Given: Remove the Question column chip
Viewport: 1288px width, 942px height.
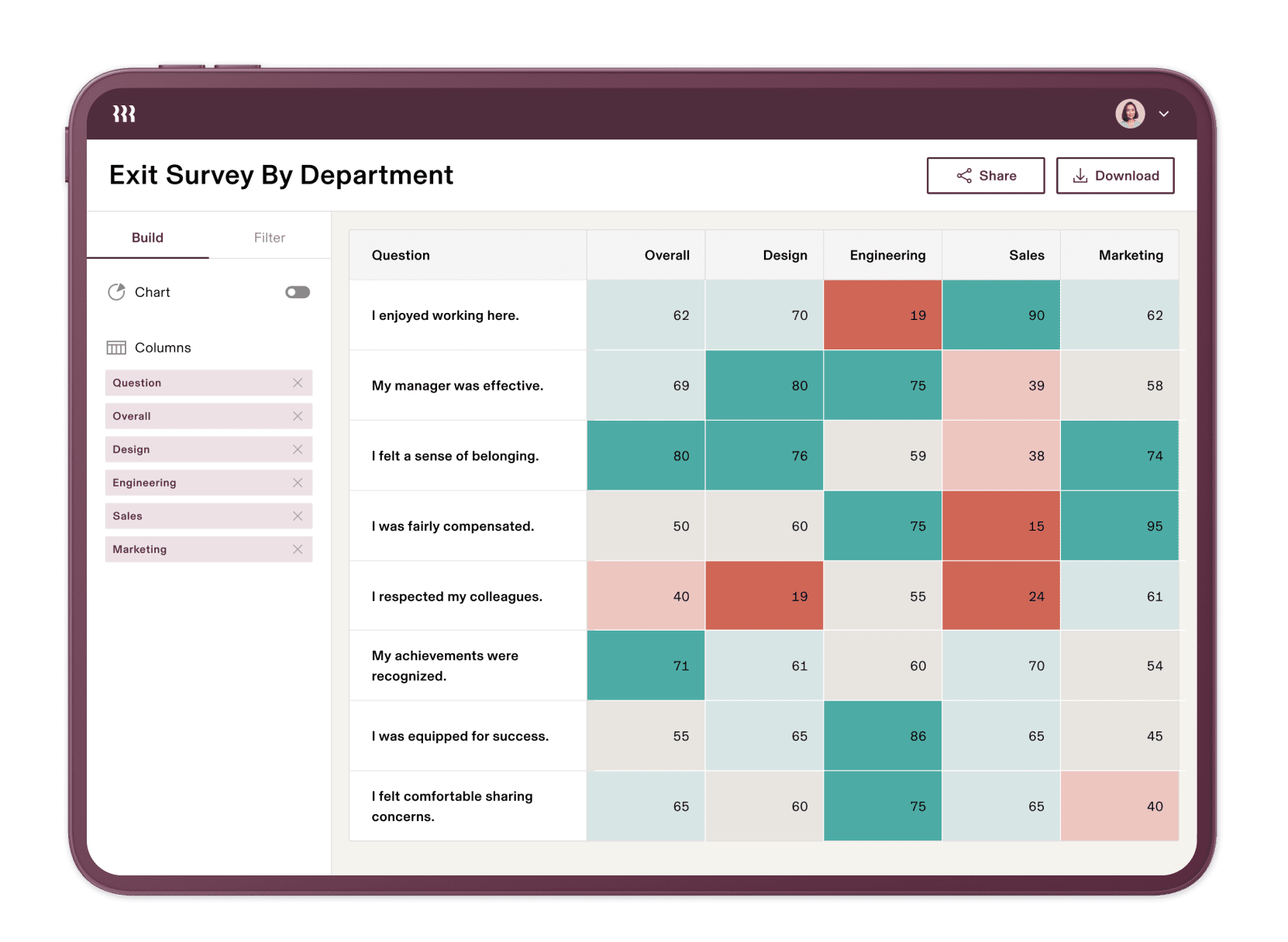Looking at the screenshot, I should pos(298,383).
